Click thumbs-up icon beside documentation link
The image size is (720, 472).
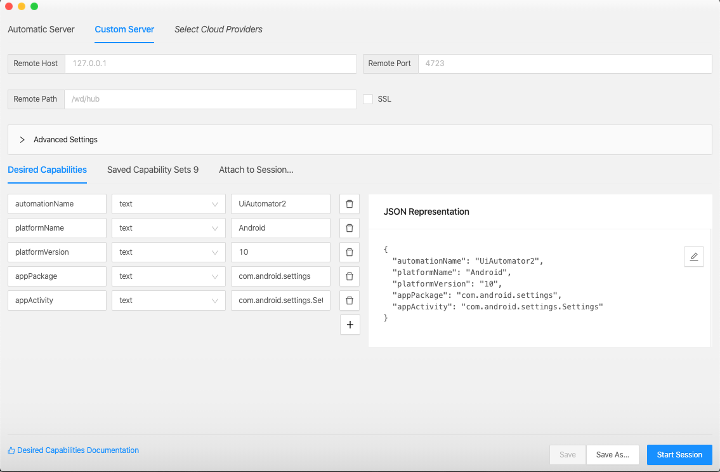click(x=11, y=450)
